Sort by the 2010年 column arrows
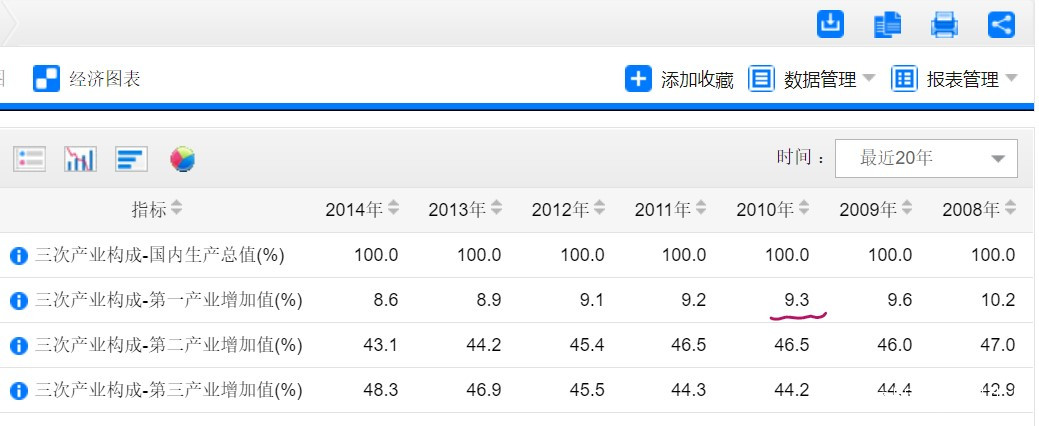The width and height of the screenshot is (1039, 426). [x=804, y=209]
